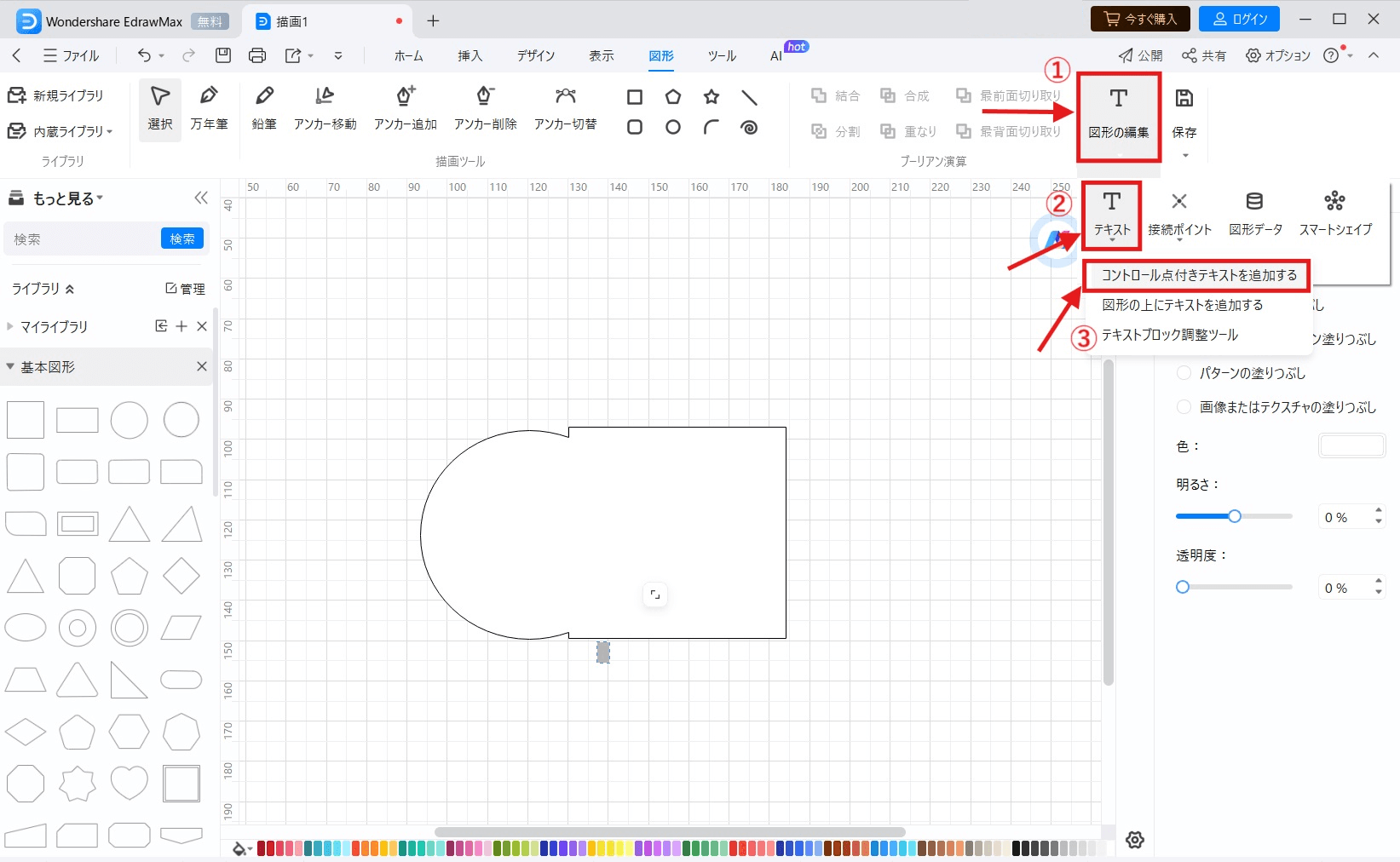Click the 公開 publish button

[x=1140, y=55]
